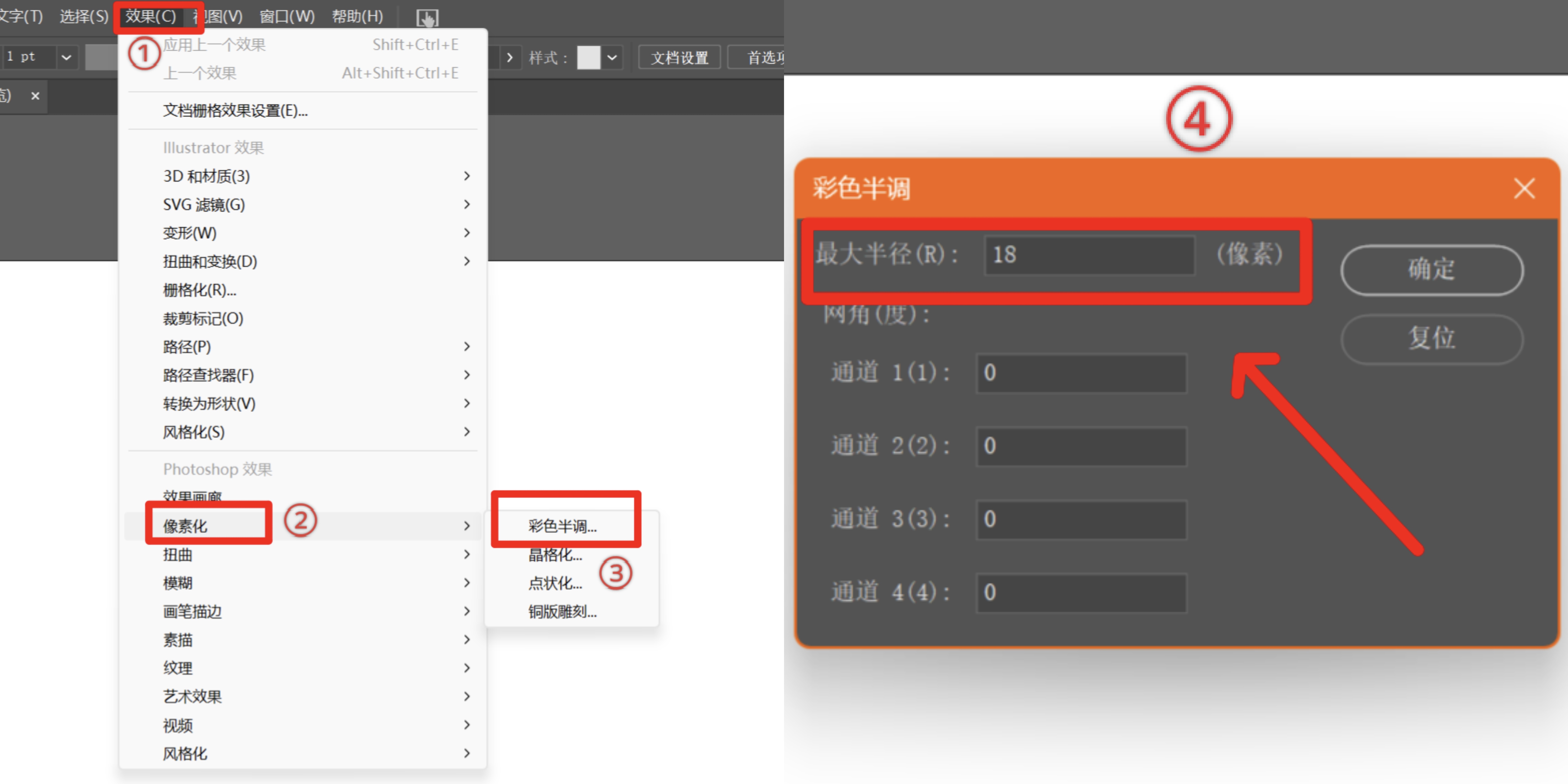The height and width of the screenshot is (784, 1568).
Task: Click the arrow left of 样式
Action: tap(510, 58)
